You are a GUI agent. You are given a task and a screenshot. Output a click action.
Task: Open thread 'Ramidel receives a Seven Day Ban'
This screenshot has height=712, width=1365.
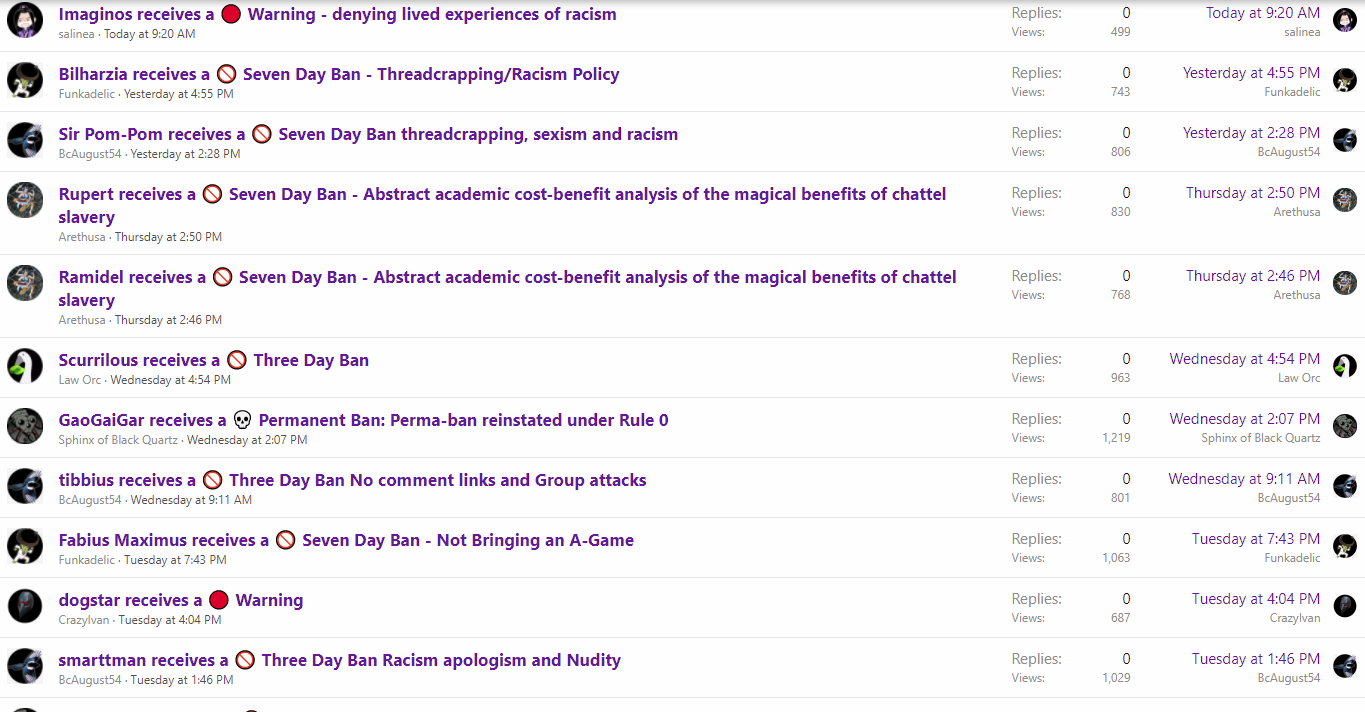(507, 288)
